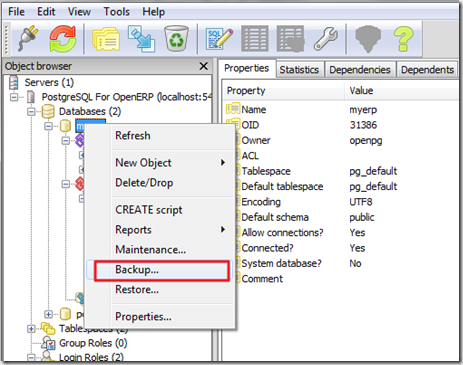463x365 pixels.
Task: Switch to the Properties tab
Action: (247, 68)
